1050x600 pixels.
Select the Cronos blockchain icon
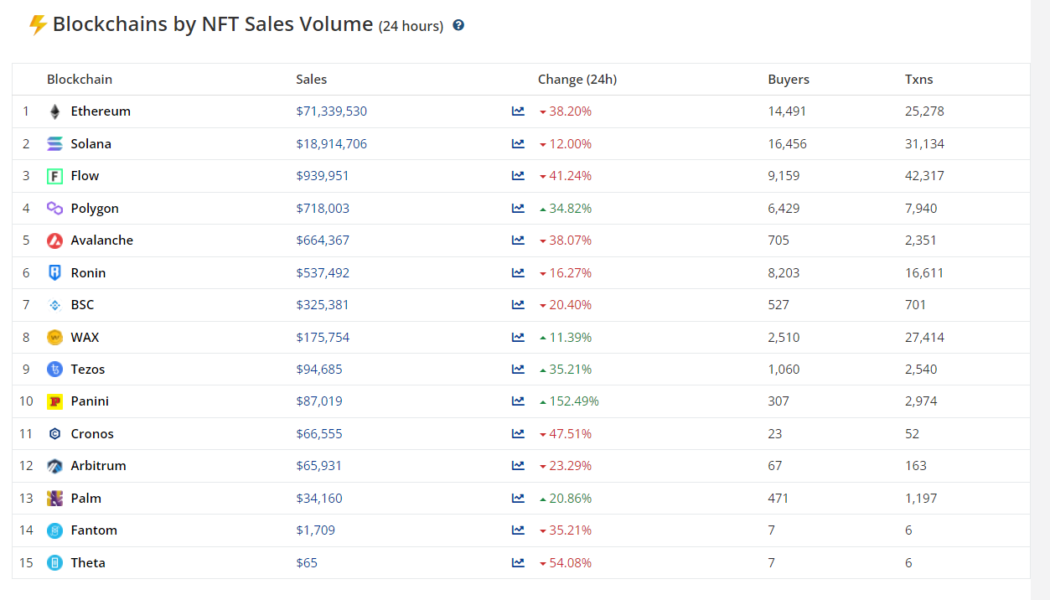[x=54, y=433]
